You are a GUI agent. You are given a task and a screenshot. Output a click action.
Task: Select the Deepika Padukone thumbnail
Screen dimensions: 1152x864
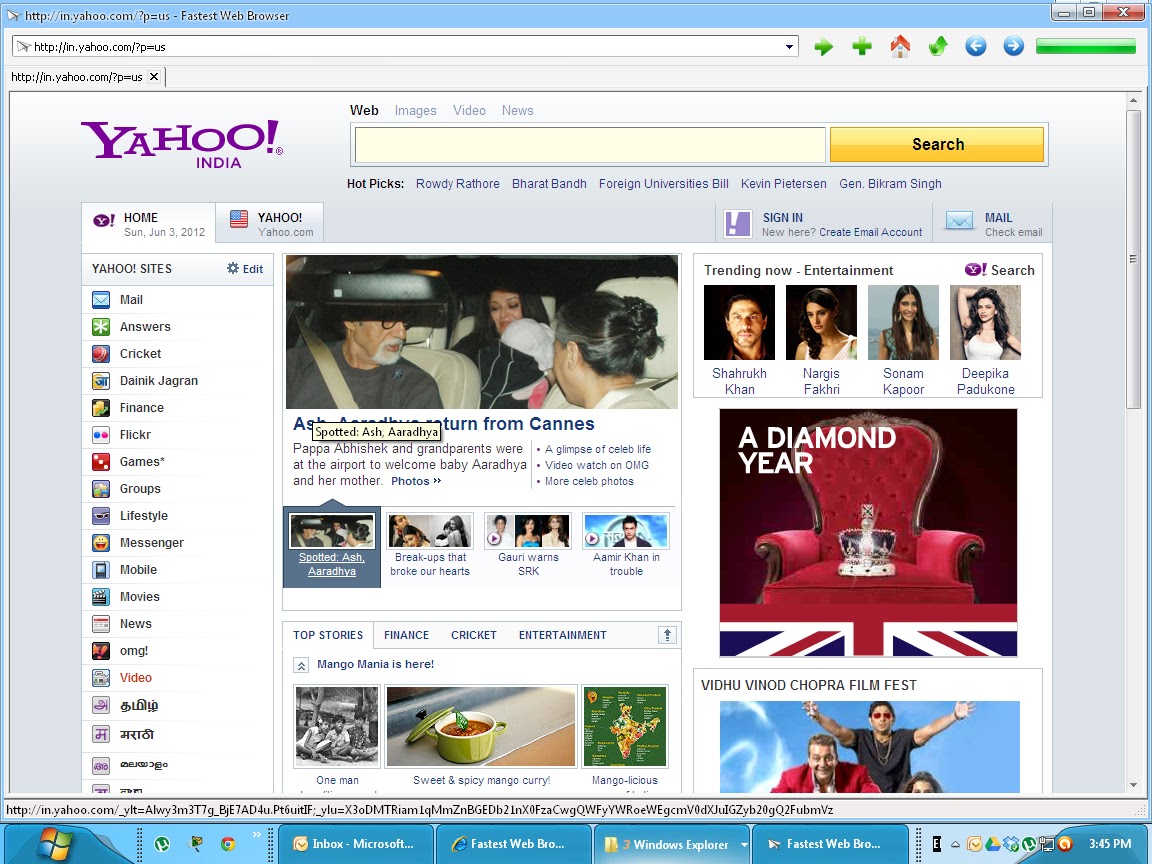point(985,323)
